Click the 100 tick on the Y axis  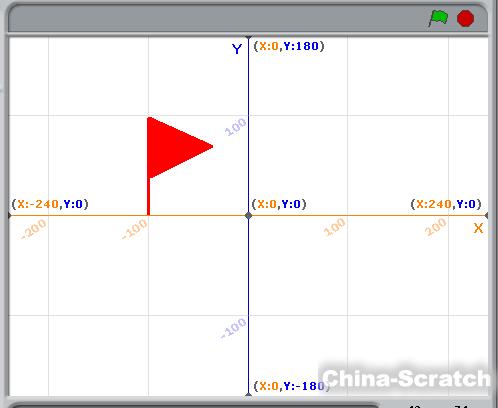(236, 127)
